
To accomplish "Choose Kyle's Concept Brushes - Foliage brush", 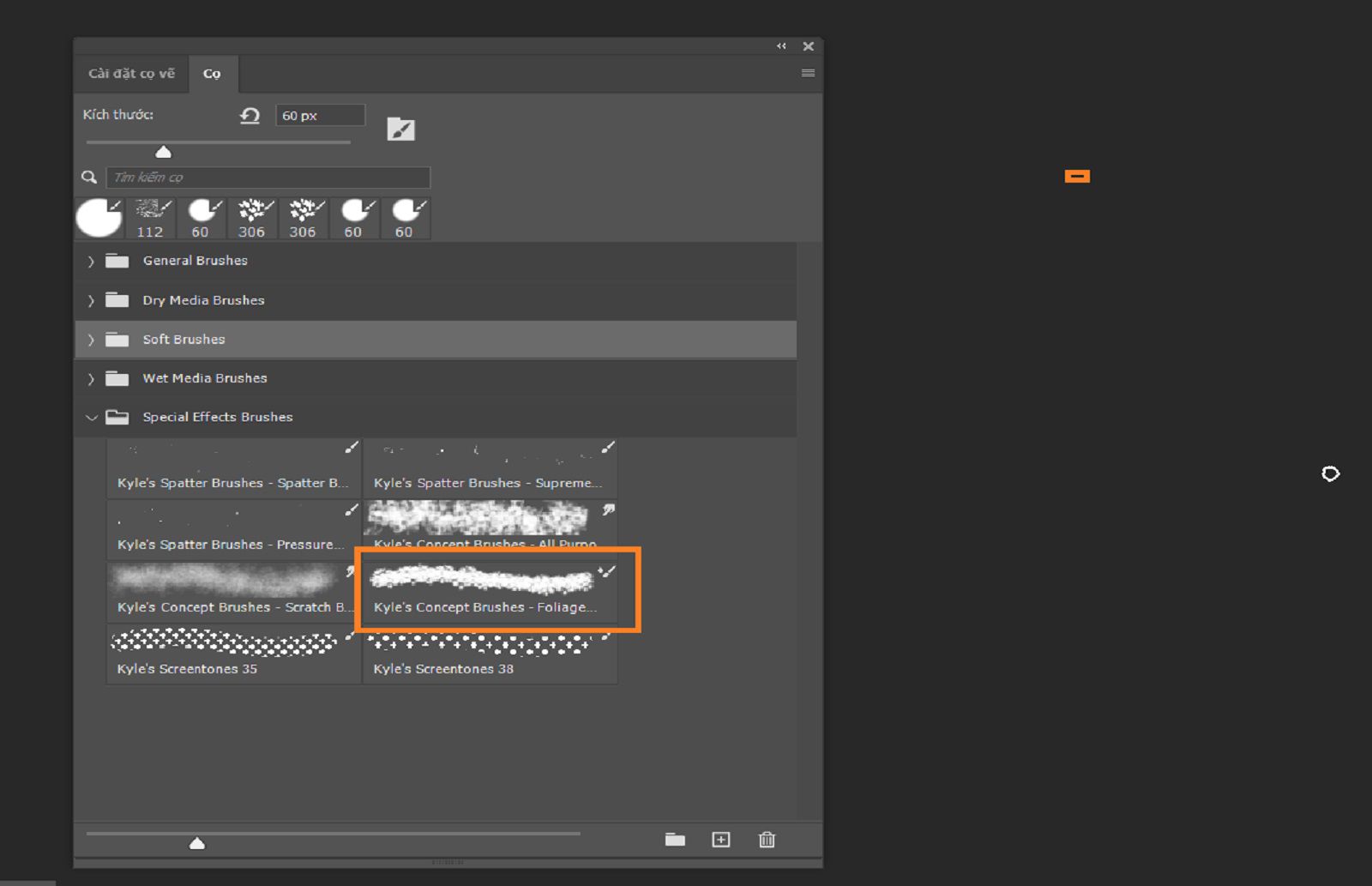I will coord(490,592).
